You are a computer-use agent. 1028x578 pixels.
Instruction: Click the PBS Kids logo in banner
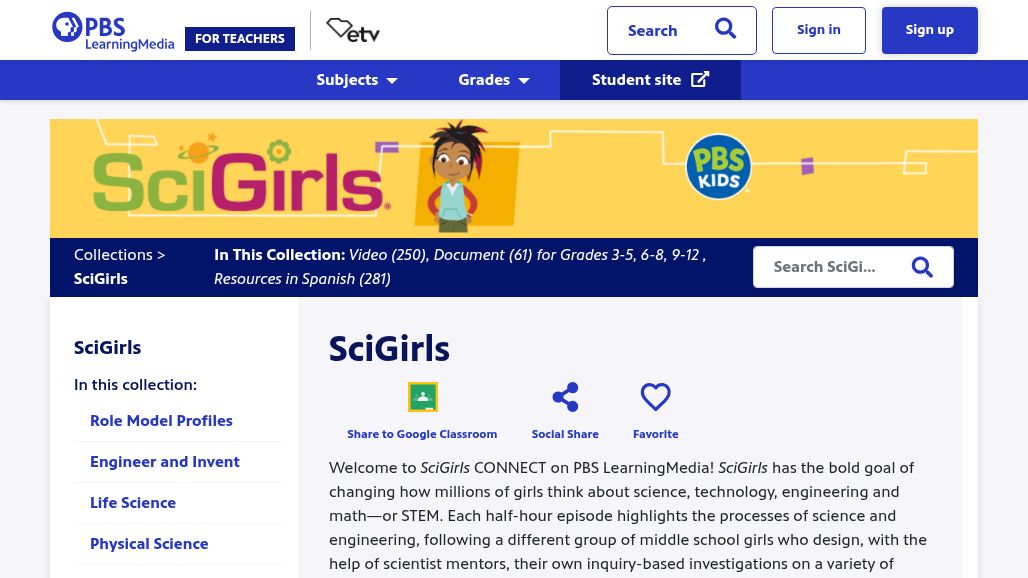tap(718, 167)
